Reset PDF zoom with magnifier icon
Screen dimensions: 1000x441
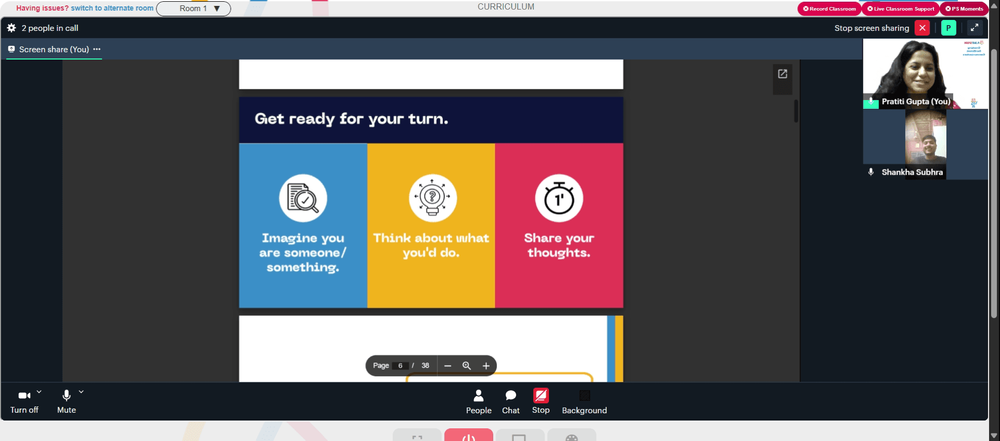(467, 366)
